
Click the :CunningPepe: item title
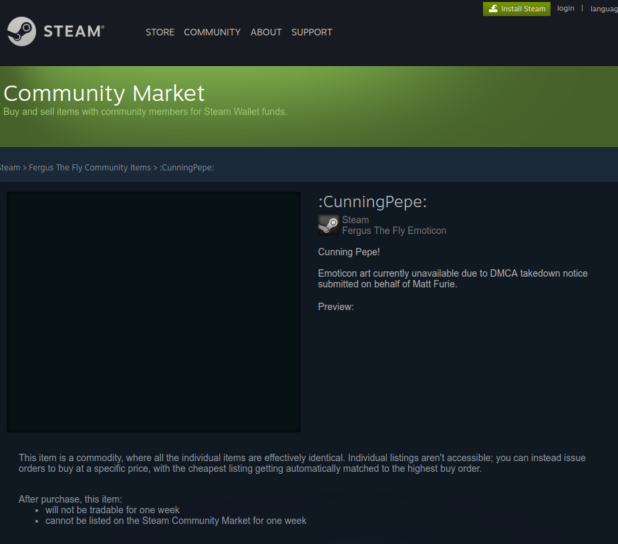(x=372, y=202)
